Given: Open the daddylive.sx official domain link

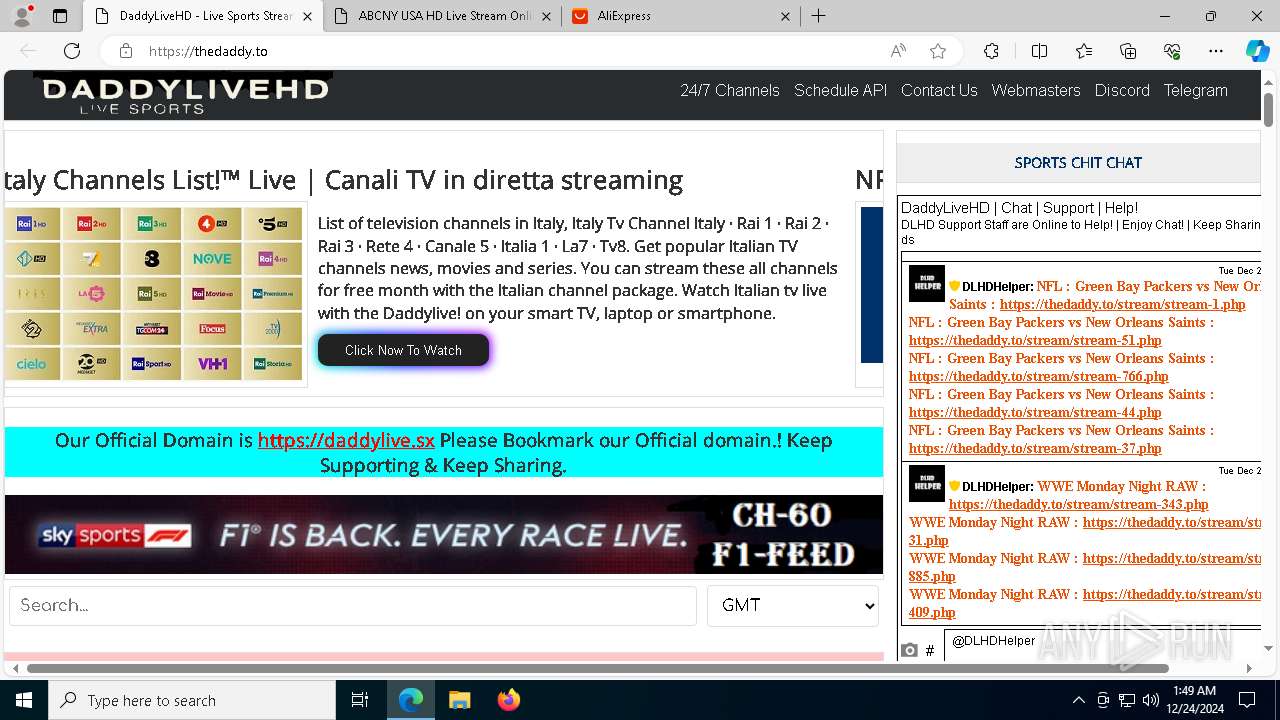Looking at the screenshot, I should coord(346,440).
